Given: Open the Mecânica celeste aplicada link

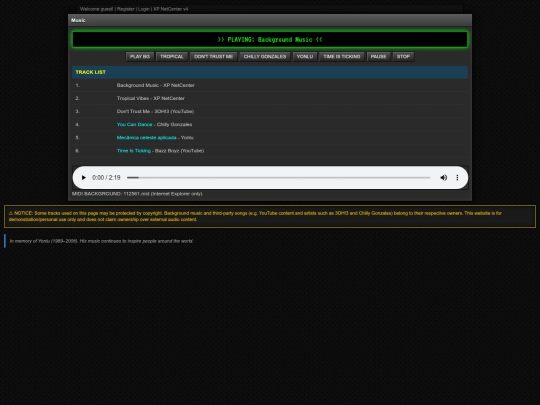Looking at the screenshot, I should tap(146, 137).
